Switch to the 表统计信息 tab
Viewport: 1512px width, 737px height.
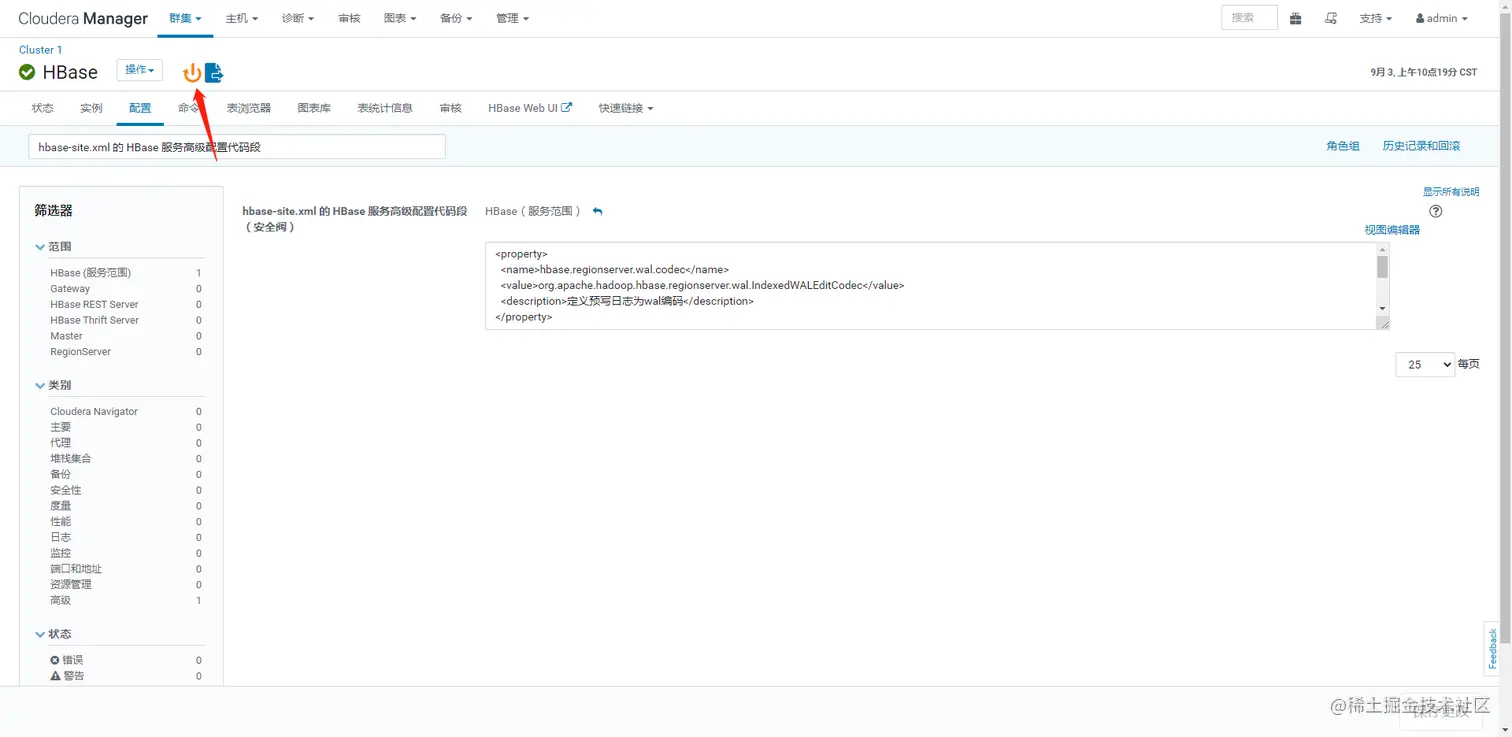click(385, 108)
